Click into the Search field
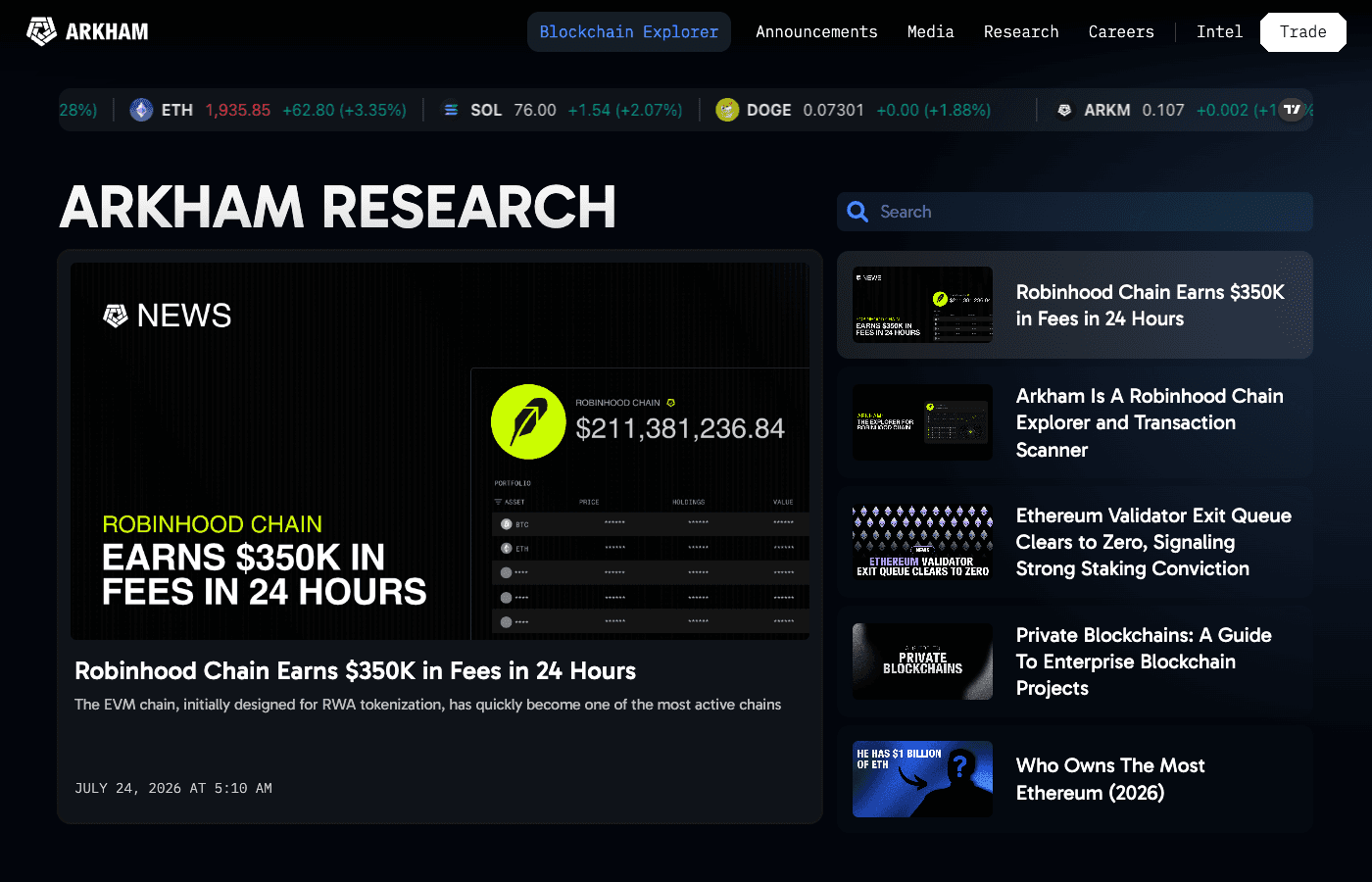 point(1075,212)
